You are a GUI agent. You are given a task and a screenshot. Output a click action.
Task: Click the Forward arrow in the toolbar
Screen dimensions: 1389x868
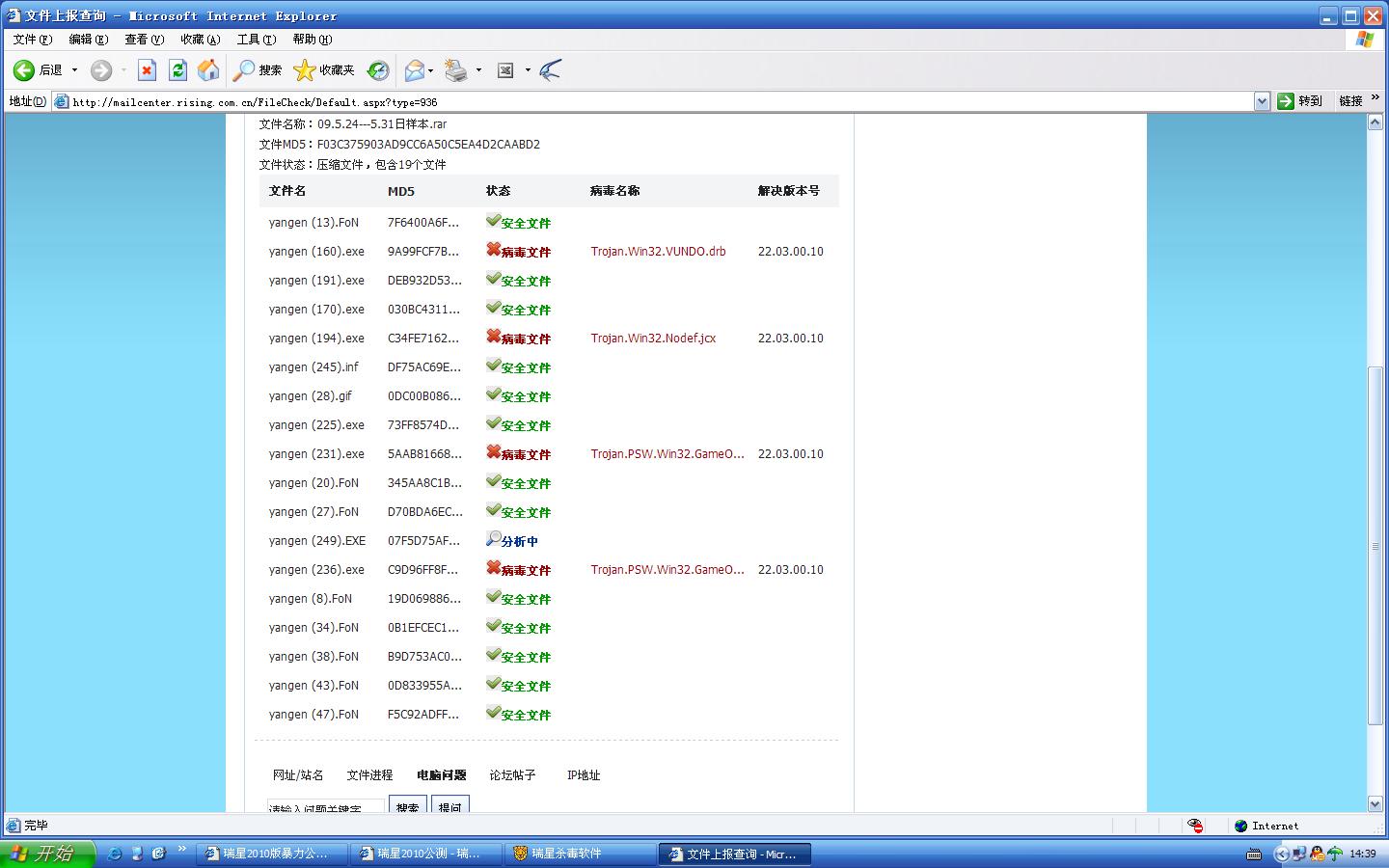click(x=101, y=70)
